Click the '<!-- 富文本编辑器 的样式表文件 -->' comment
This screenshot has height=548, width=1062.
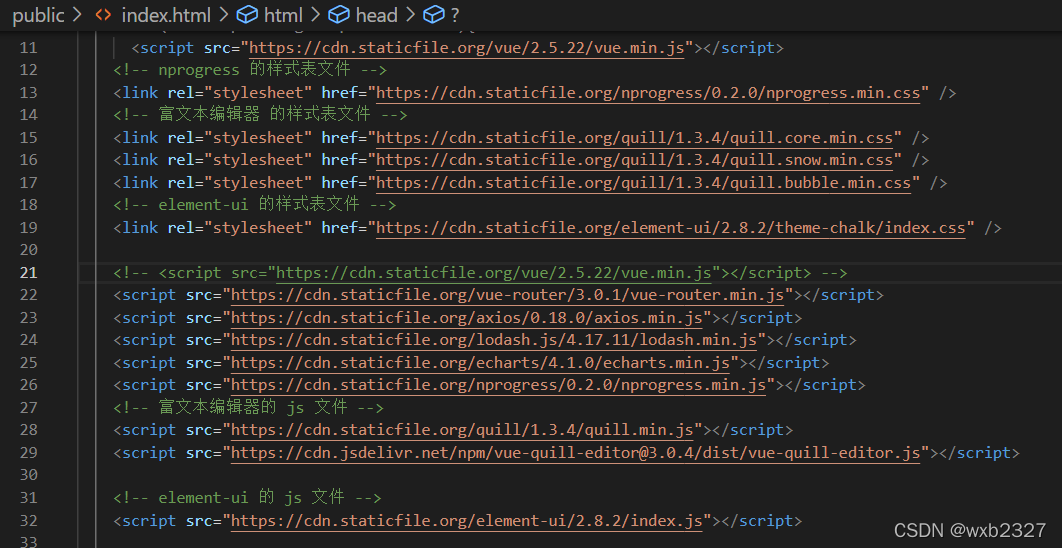click(261, 114)
